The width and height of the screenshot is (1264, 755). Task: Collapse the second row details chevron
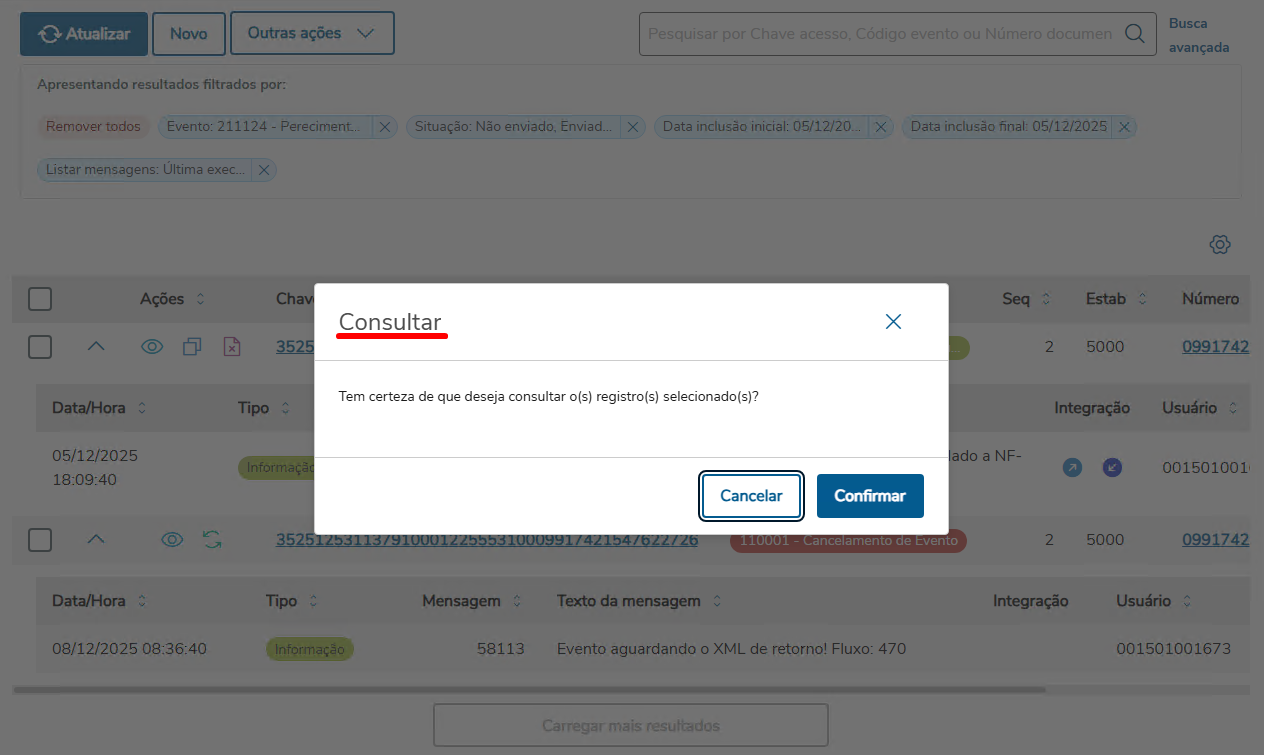tap(95, 539)
